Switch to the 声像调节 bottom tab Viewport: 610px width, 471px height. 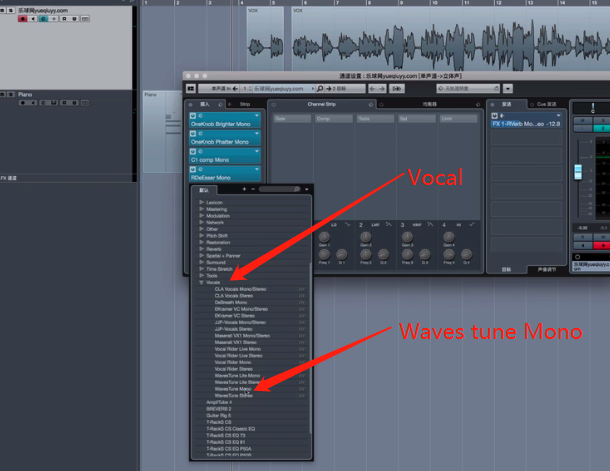click(x=547, y=270)
